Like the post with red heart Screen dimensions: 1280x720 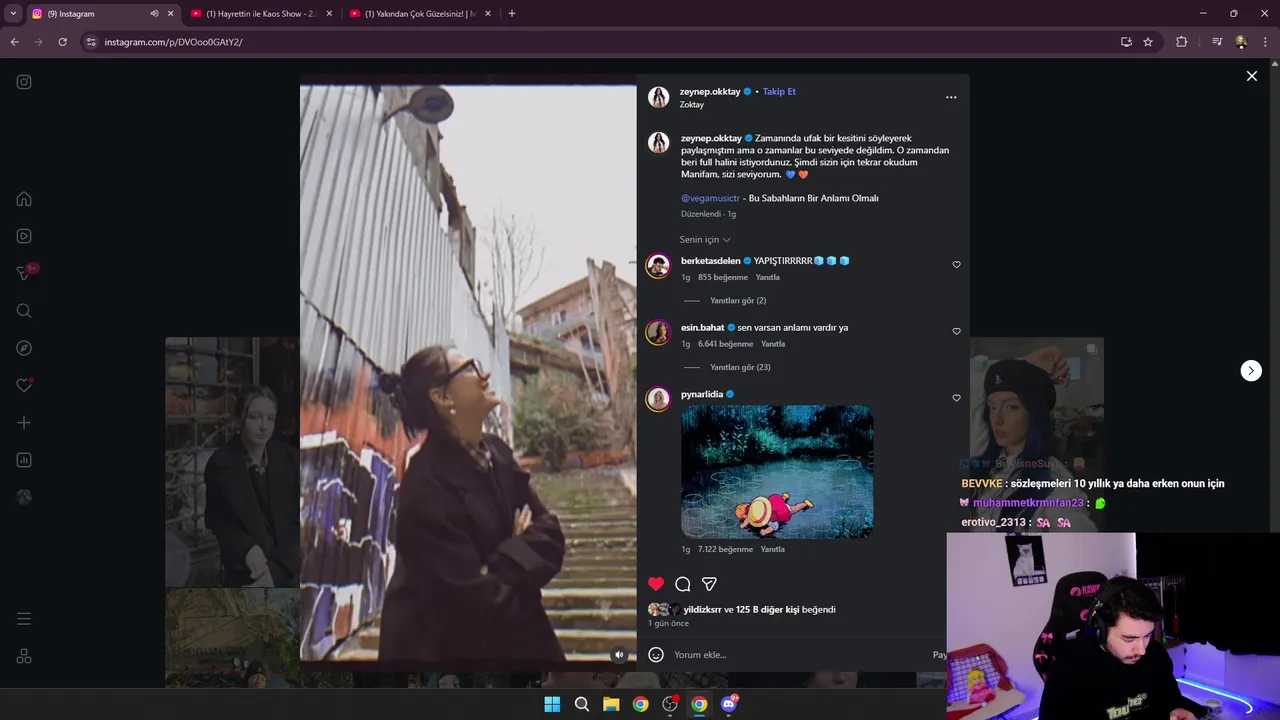[656, 584]
